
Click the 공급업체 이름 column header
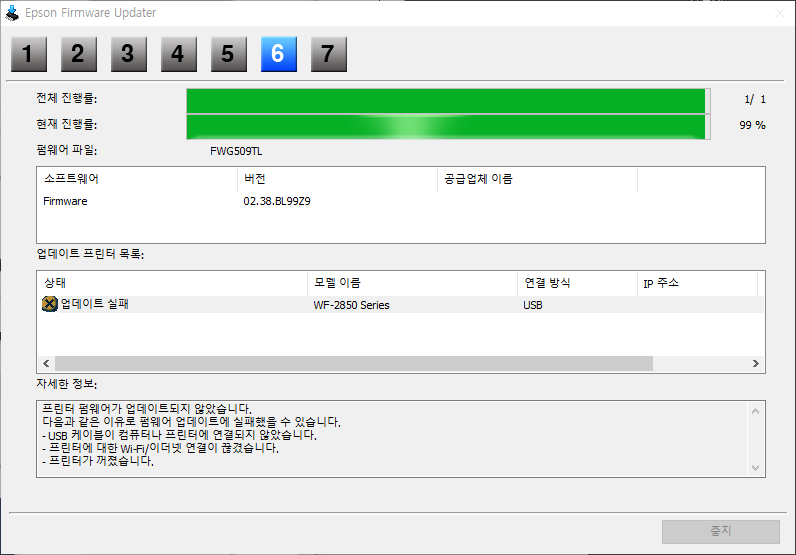pyautogui.click(x=537, y=179)
